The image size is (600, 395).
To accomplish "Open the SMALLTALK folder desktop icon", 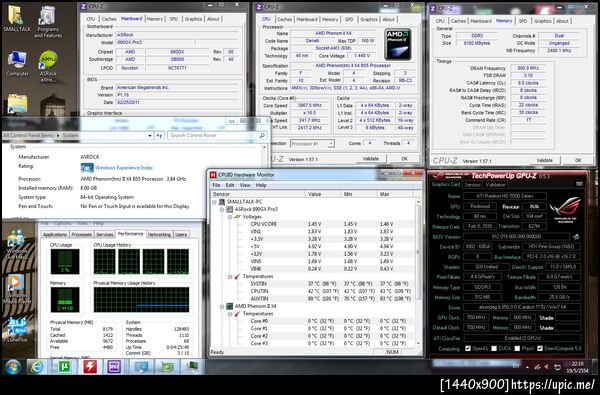I will (16, 18).
